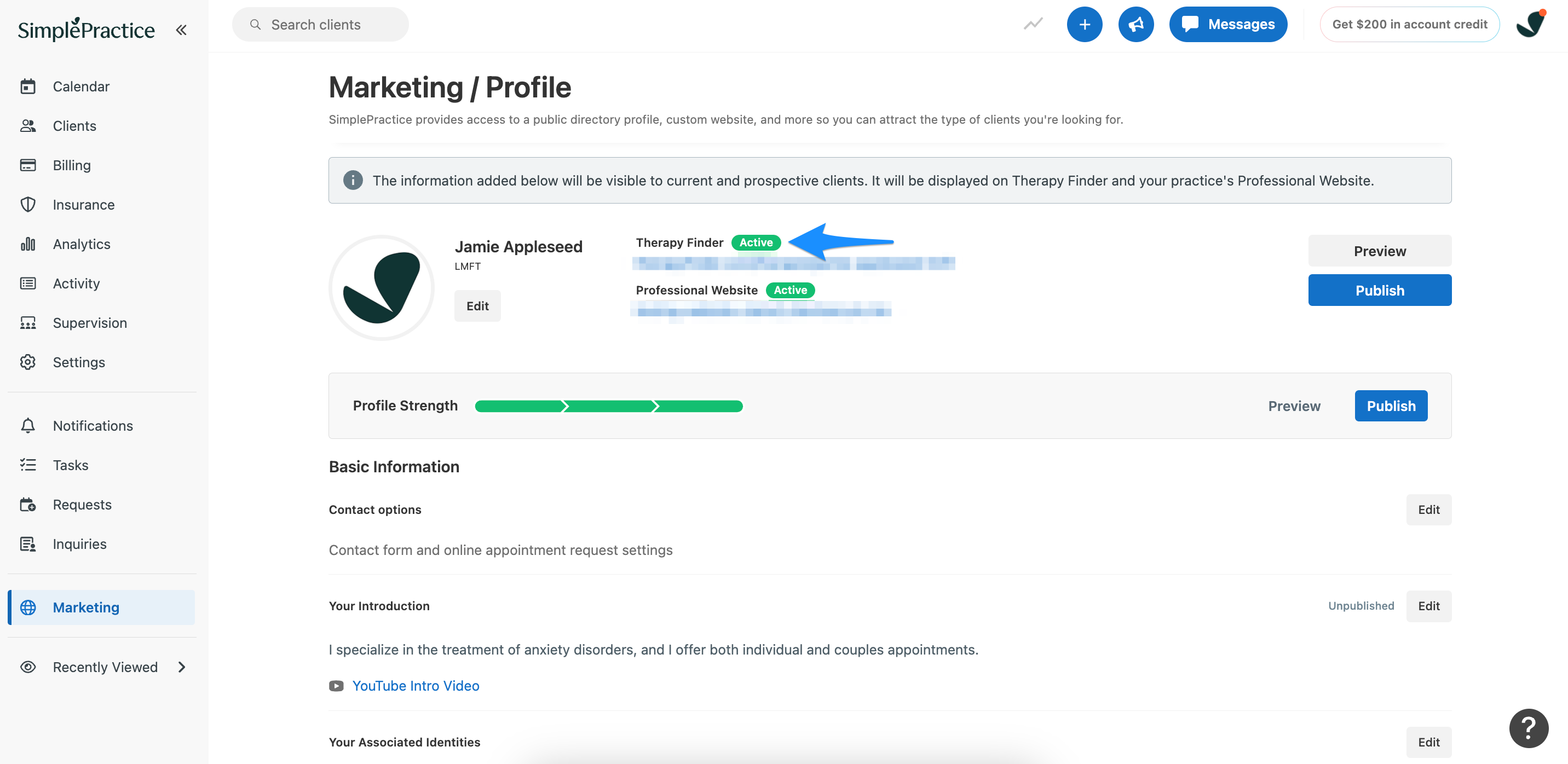Click the Billing card icon

click(28, 165)
